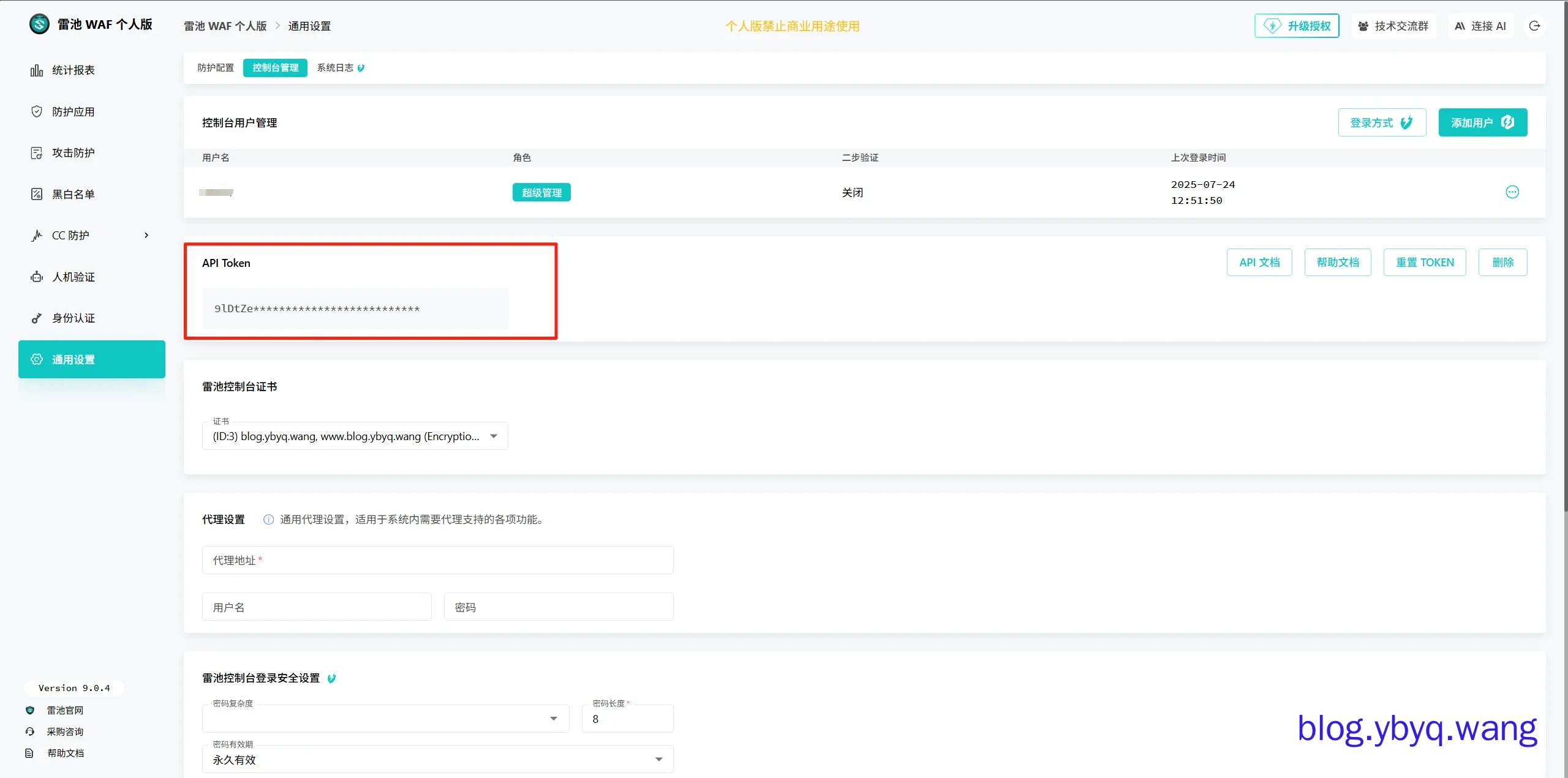Go to 黑白名单 menu item
The image size is (1568, 778).
tap(92, 194)
